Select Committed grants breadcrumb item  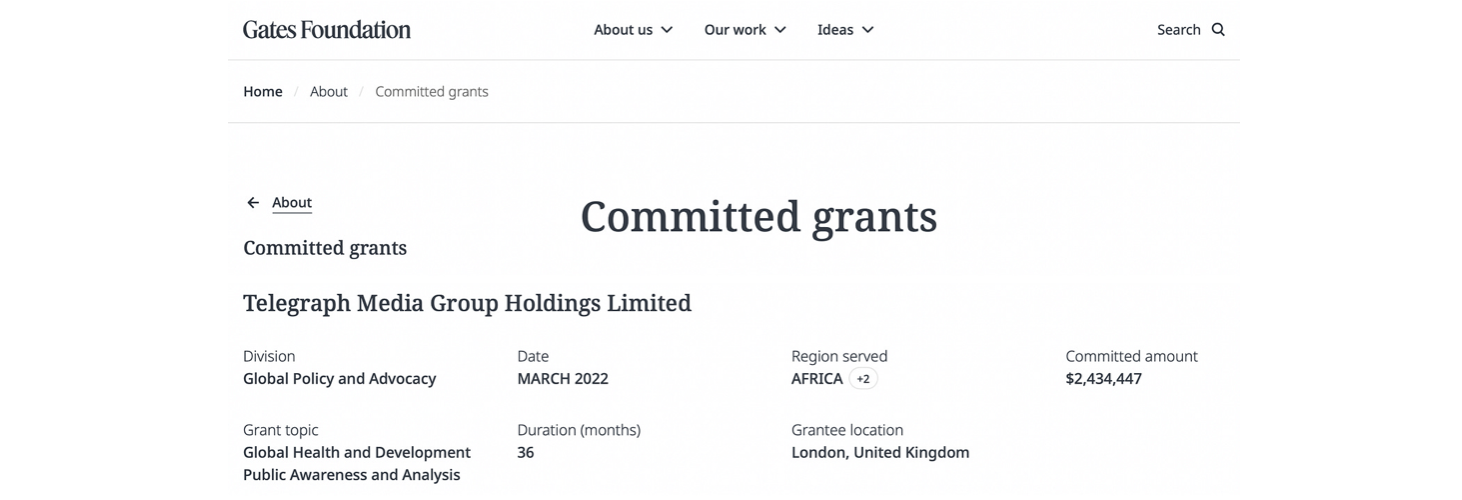(x=431, y=92)
